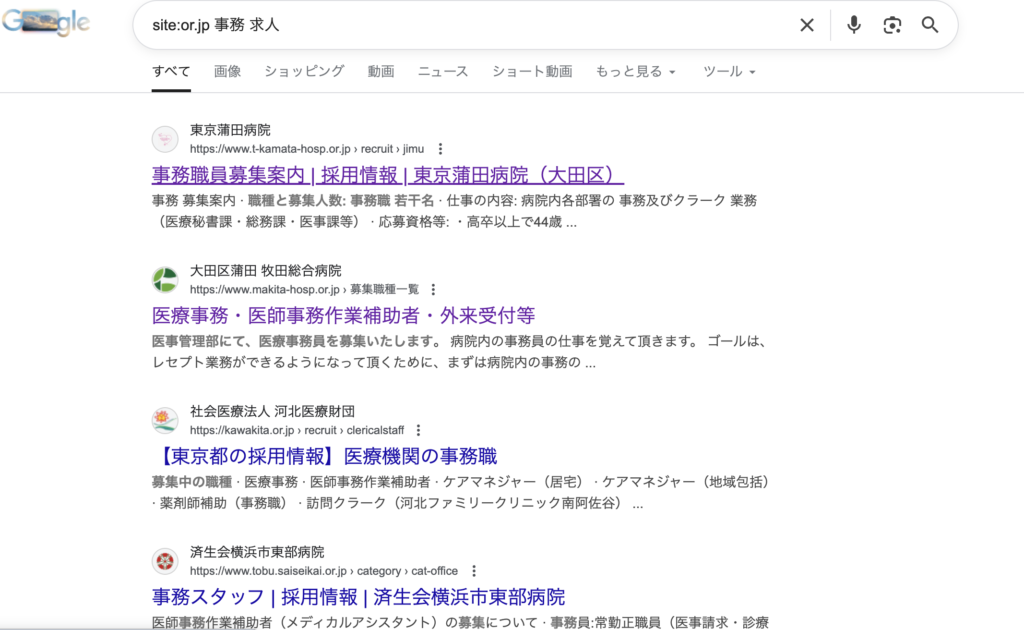Start voice search with microphone icon
Screen dimensions: 1024x630
tap(853, 25)
